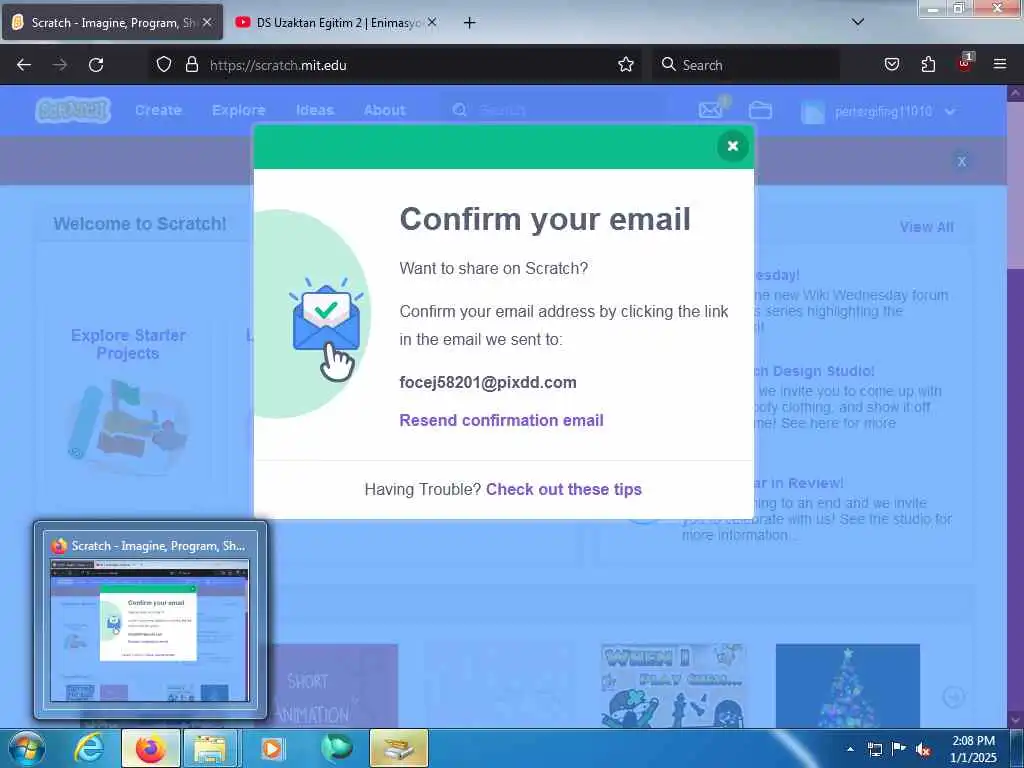
Task: Open the Ideas menu item
Action: click(x=315, y=110)
